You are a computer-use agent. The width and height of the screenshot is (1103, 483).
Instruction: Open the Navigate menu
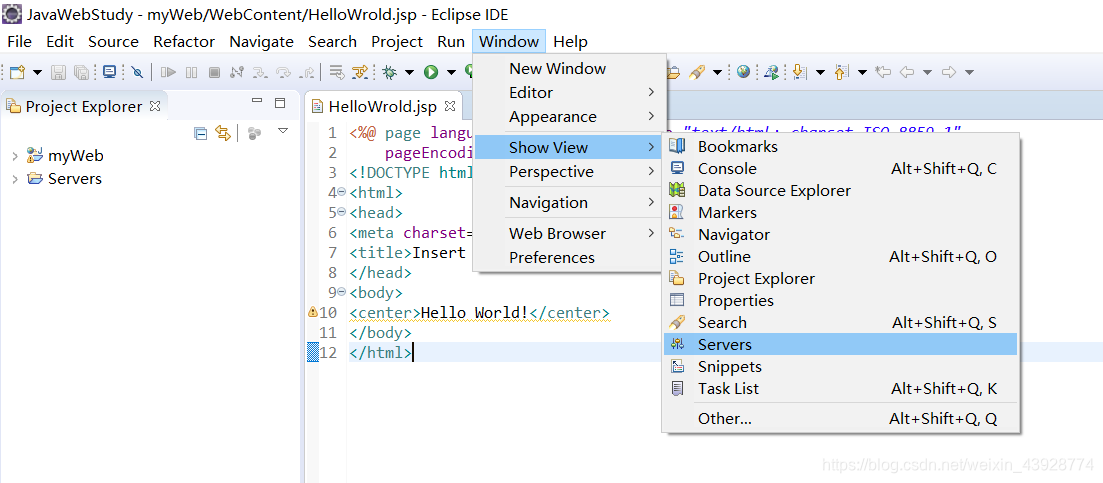coord(262,41)
